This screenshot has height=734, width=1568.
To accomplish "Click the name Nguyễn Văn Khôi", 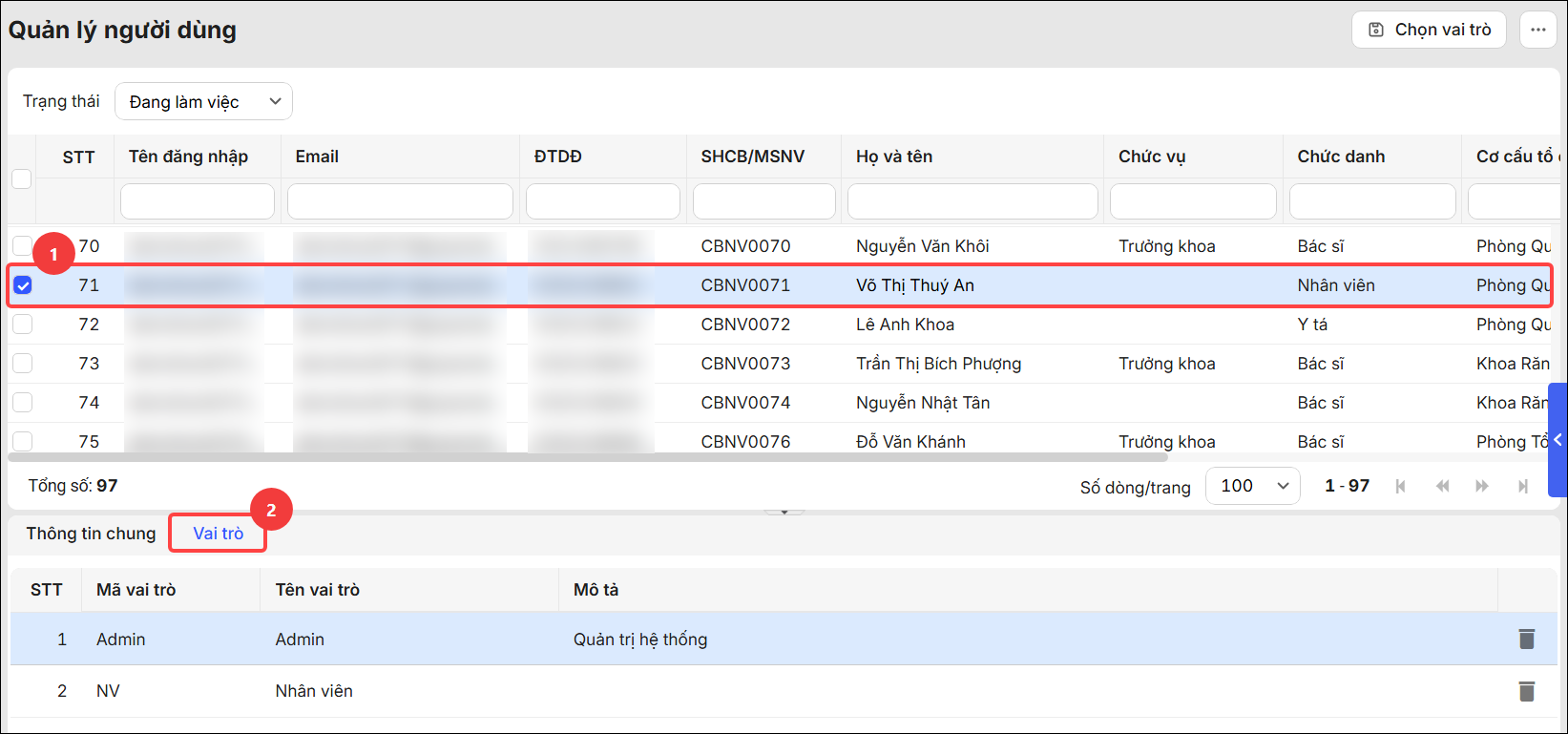I will click(x=922, y=246).
